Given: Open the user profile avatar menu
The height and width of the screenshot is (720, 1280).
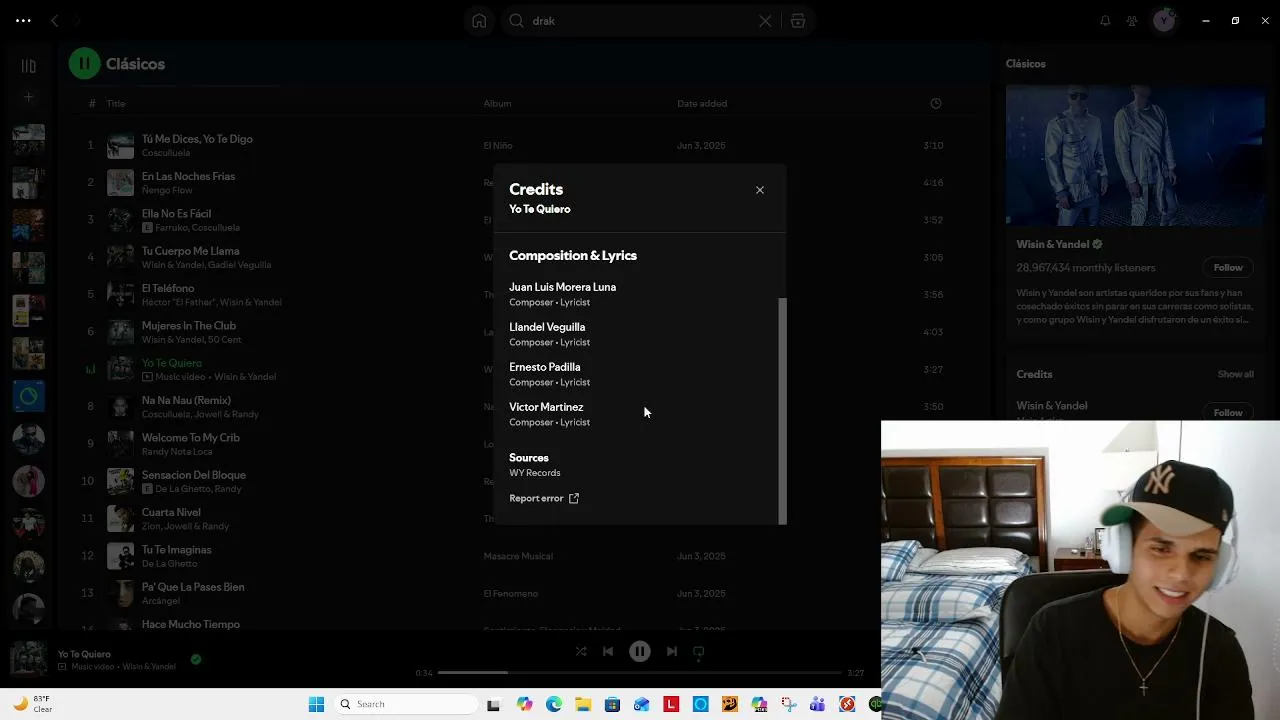Looking at the screenshot, I should 1164,21.
